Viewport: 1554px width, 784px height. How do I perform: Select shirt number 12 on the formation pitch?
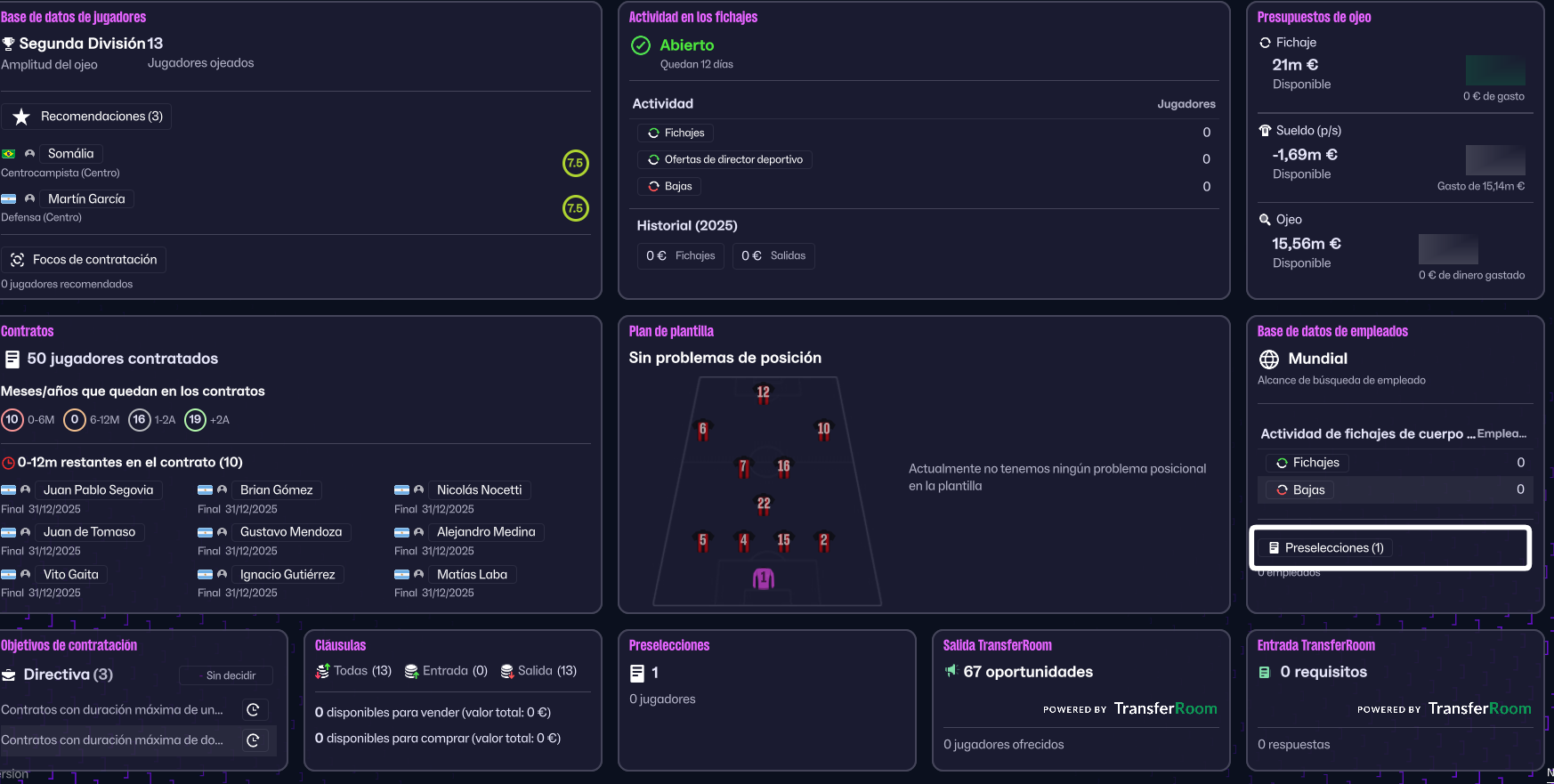[763, 393]
